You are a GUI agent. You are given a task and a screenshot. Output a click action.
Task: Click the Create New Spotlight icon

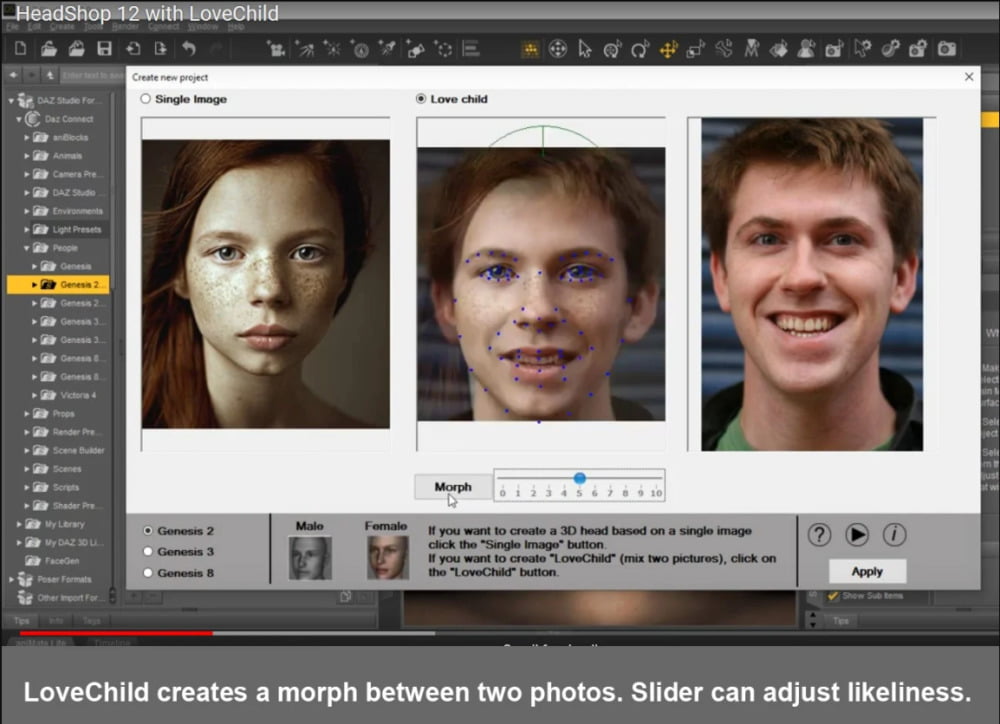(x=304, y=48)
